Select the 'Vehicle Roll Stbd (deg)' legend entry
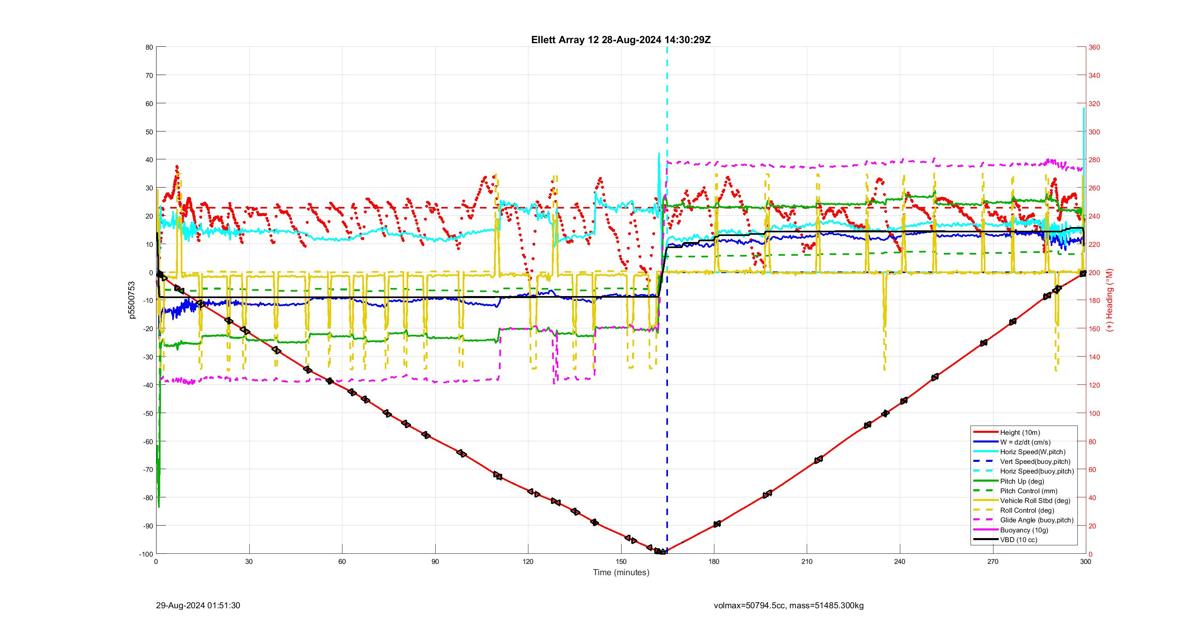1200x622 pixels. tap(1035, 500)
